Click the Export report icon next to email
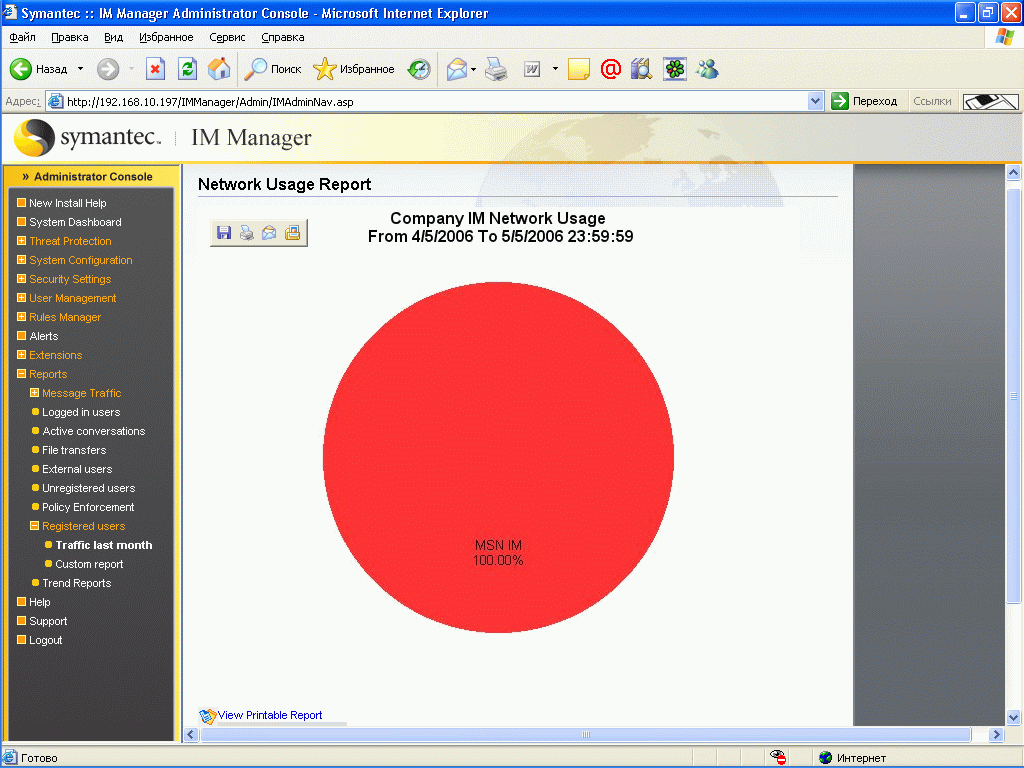The width and height of the screenshot is (1024, 768). click(292, 232)
